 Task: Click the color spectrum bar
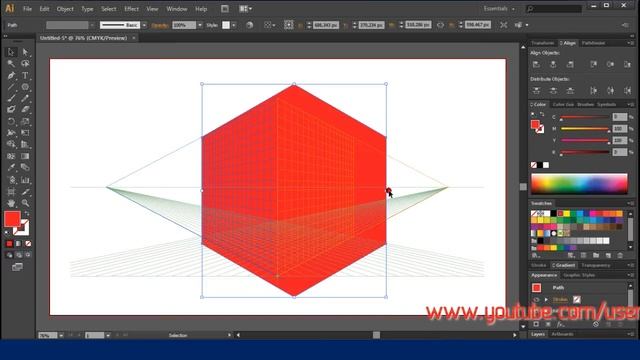pos(579,183)
